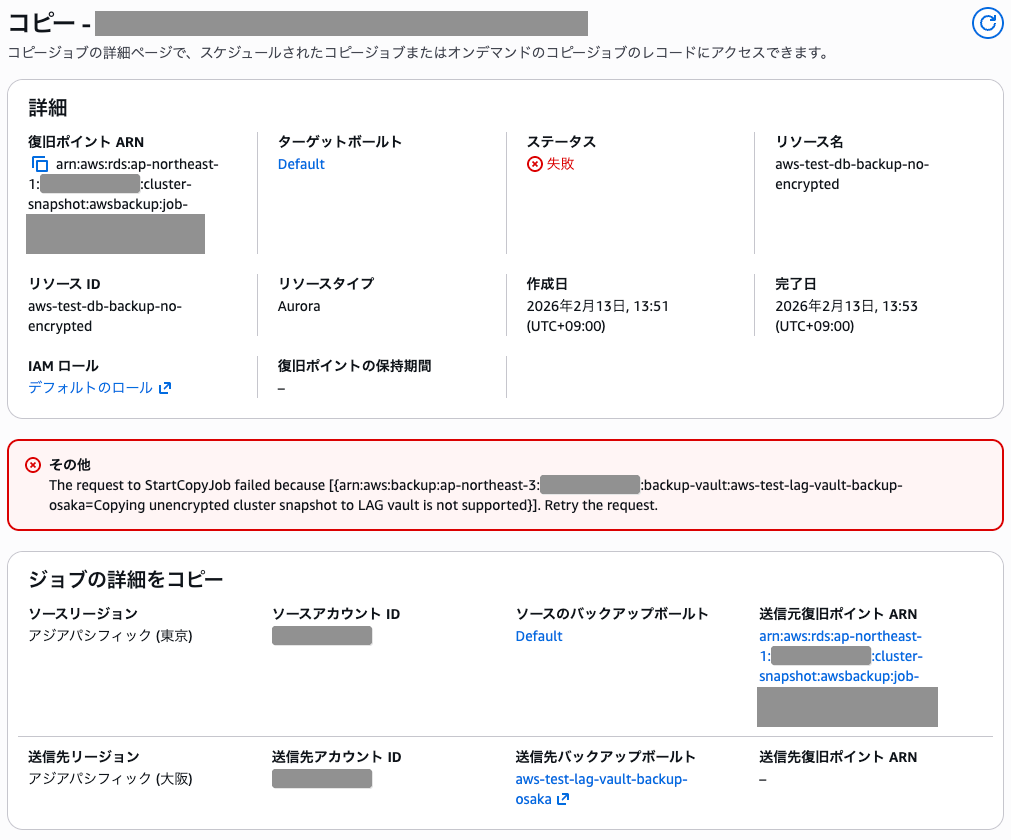Click the red failed status icon beside 失敗
Viewport: 1011px width, 840px height.
pyautogui.click(x=535, y=164)
